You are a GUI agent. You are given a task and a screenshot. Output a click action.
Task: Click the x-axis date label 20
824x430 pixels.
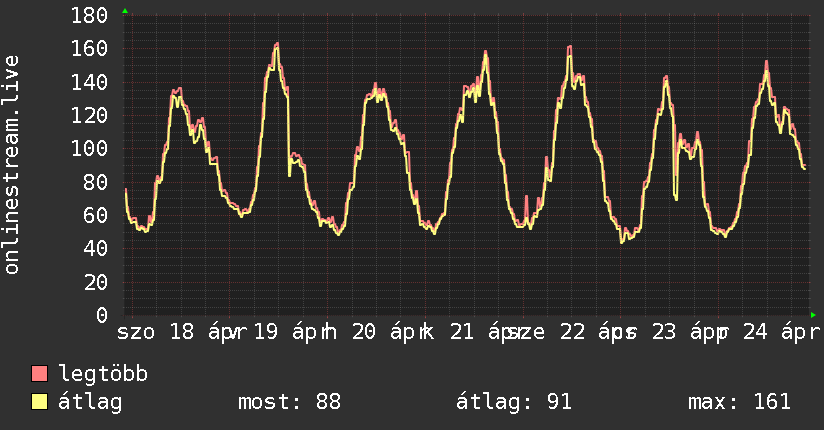click(x=364, y=332)
